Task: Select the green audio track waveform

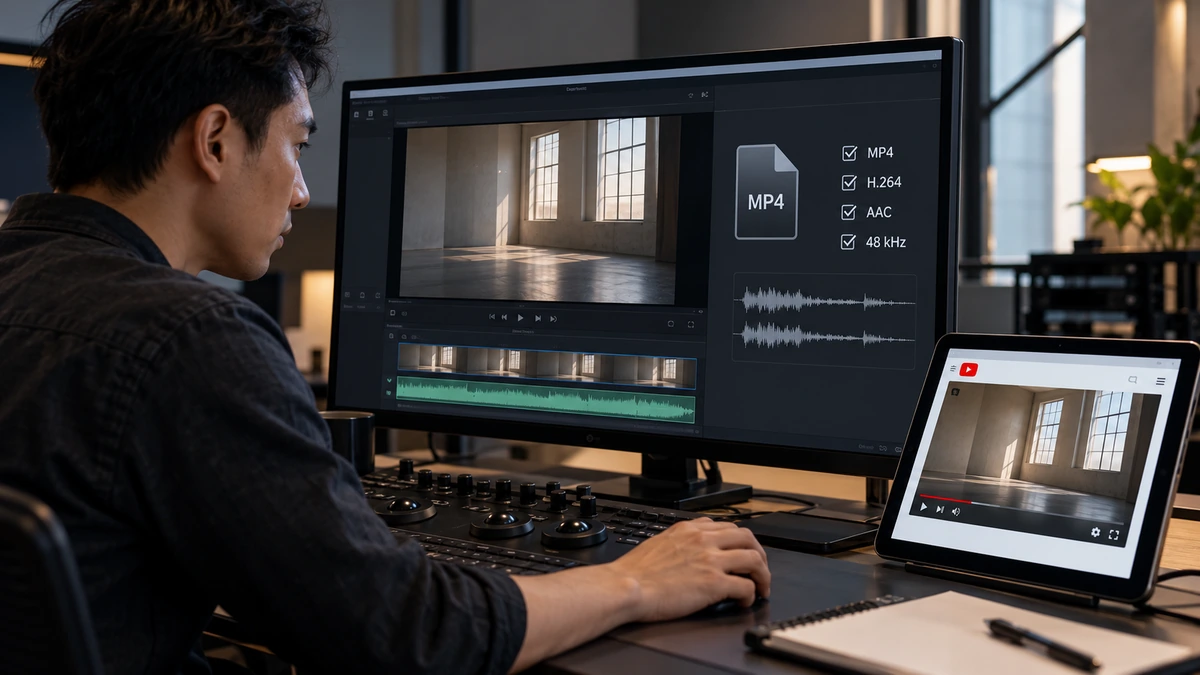Action: tap(546, 397)
